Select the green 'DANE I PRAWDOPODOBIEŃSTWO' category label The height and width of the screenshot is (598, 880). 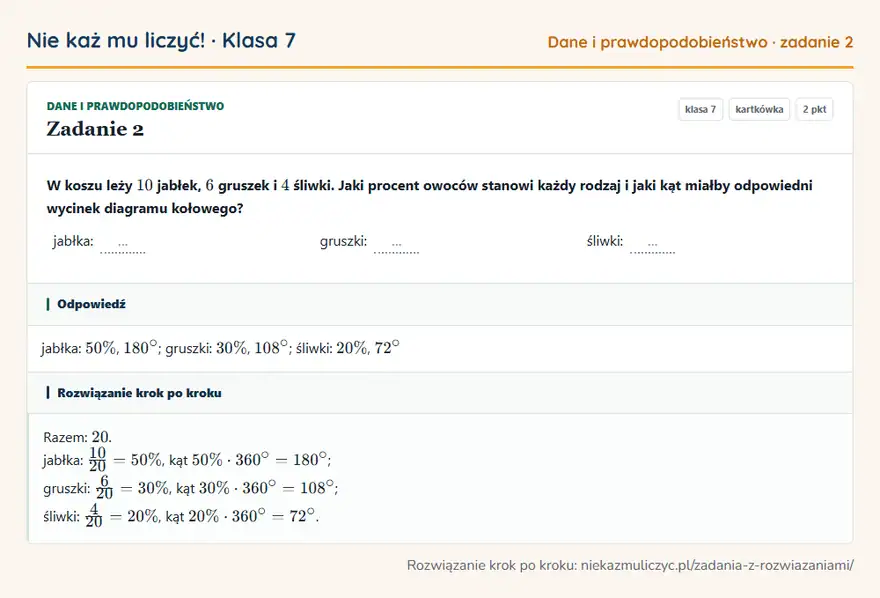pyautogui.click(x=135, y=106)
